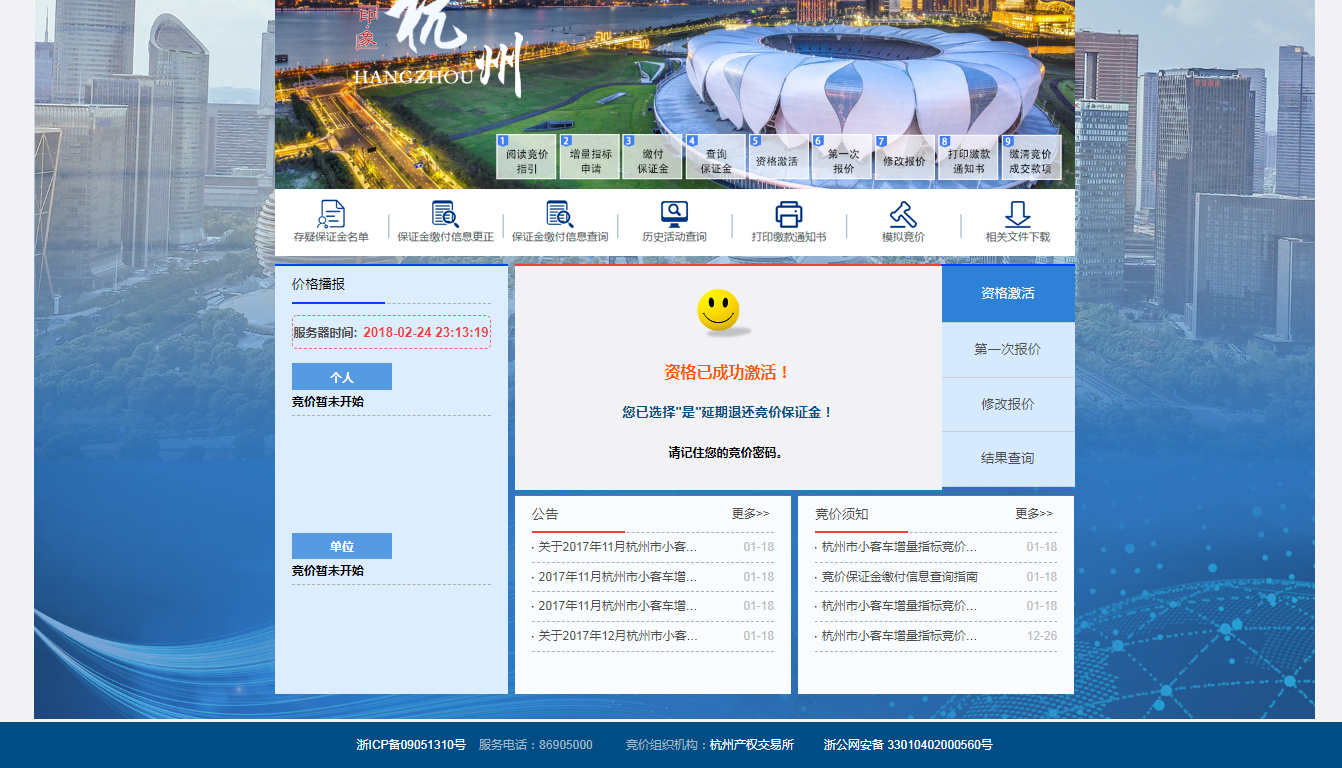This screenshot has height=768, width=1342.
Task: Switch to the 第一次报价 side tab
Action: pyautogui.click(x=1008, y=350)
